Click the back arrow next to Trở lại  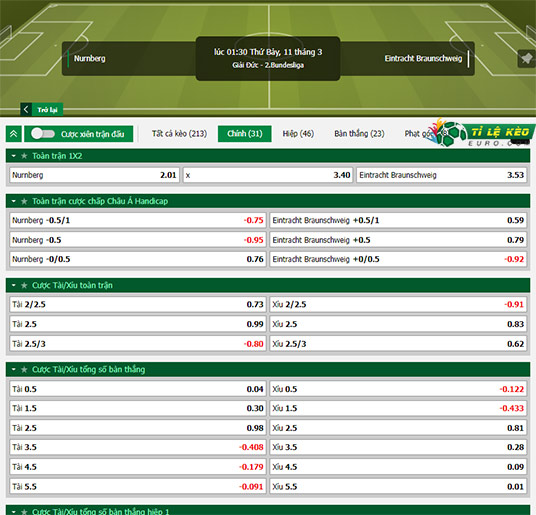26,110
